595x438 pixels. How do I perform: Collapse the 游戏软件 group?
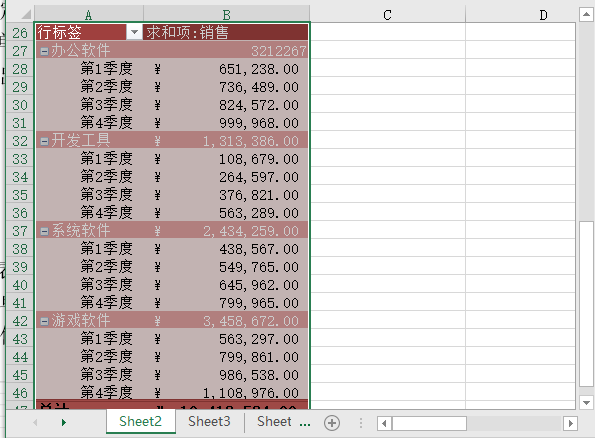[x=44, y=321]
